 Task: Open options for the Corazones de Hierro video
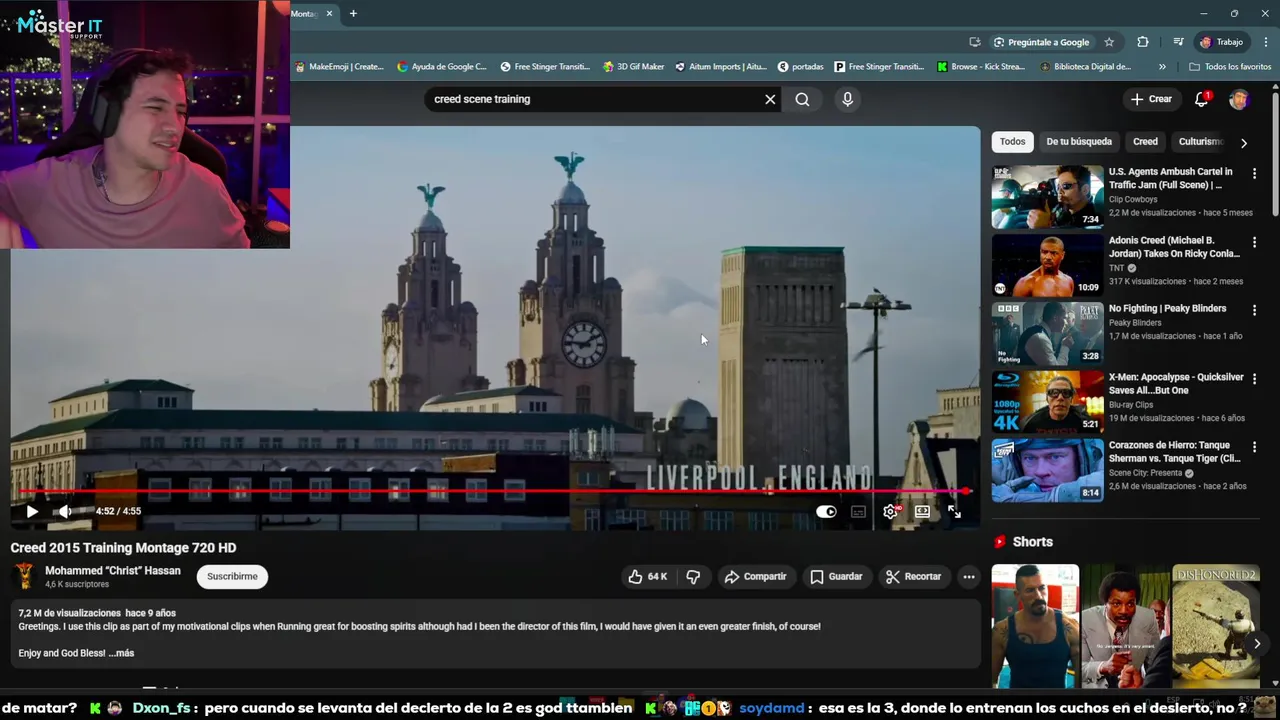pyautogui.click(x=1254, y=448)
